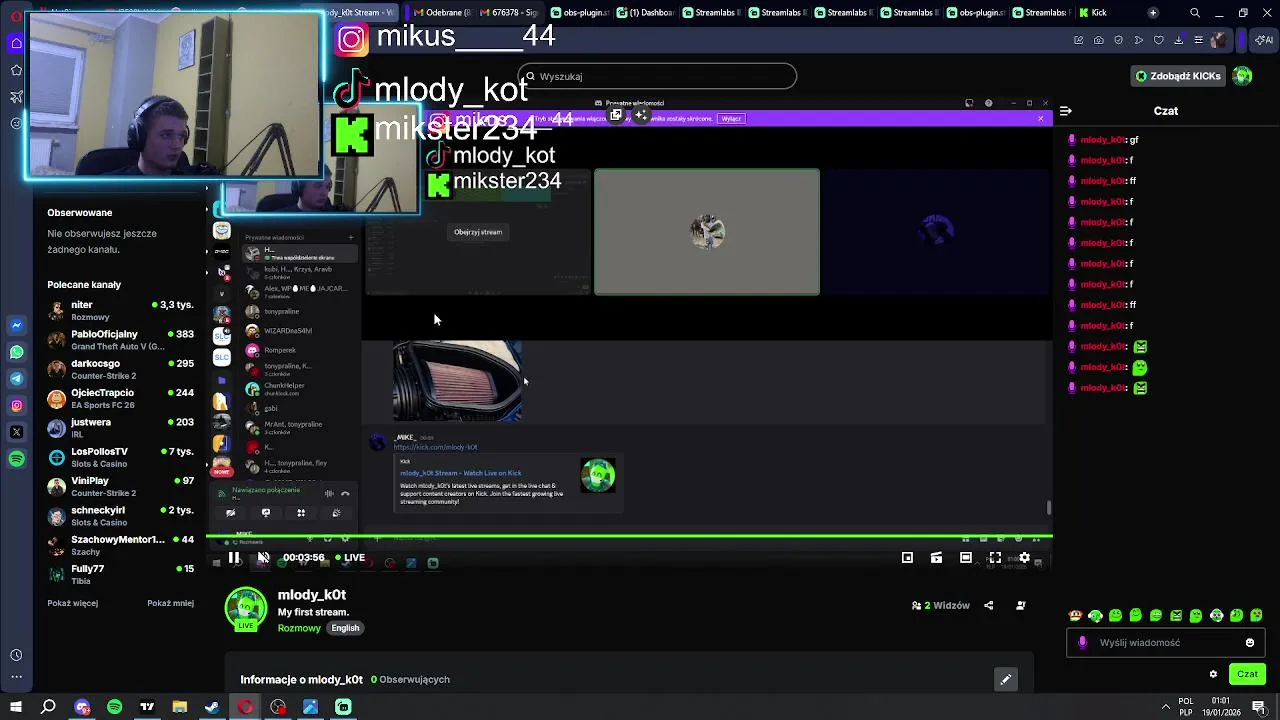
Task: Click the Obejrzyj stream button in video
Action: pos(478,232)
